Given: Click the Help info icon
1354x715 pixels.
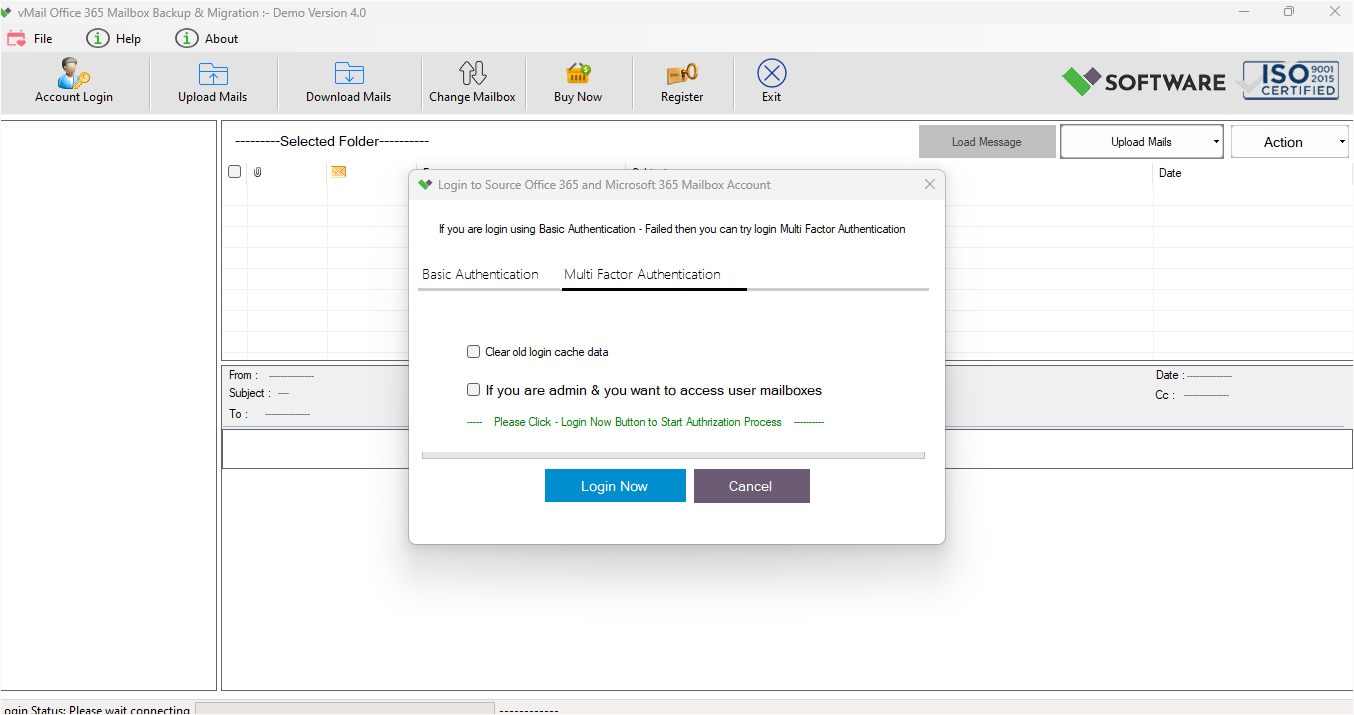Looking at the screenshot, I should [97, 39].
